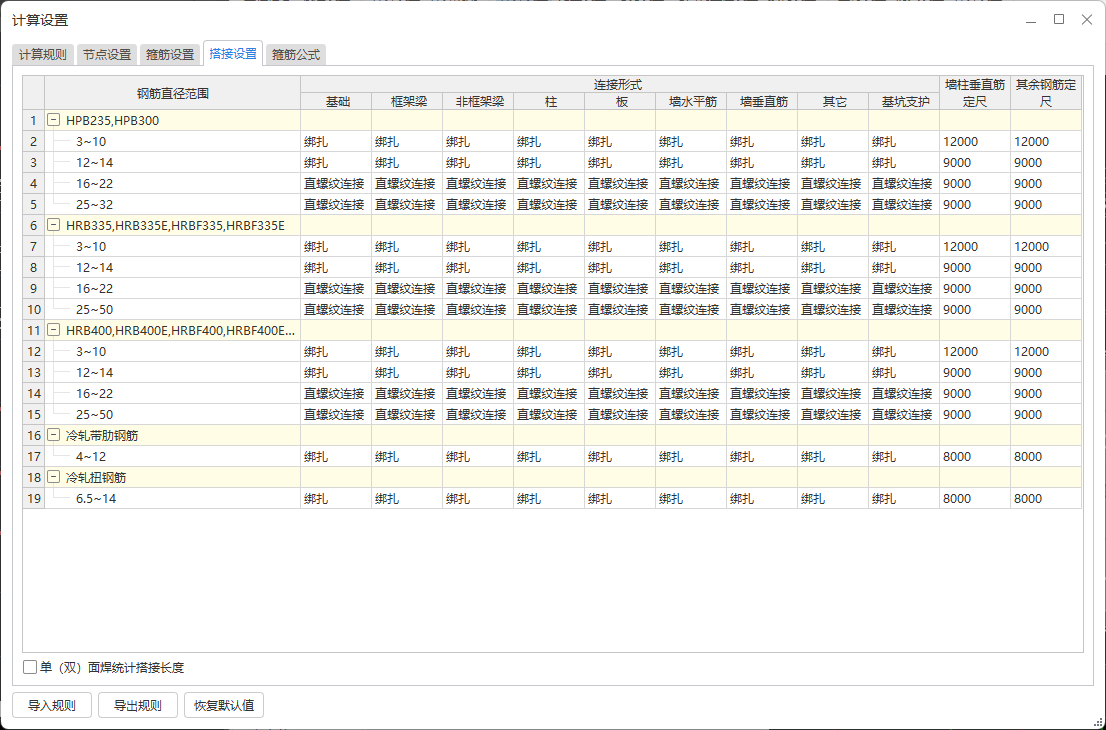
Task: Open the 节点设置 tab
Action: click(x=107, y=55)
